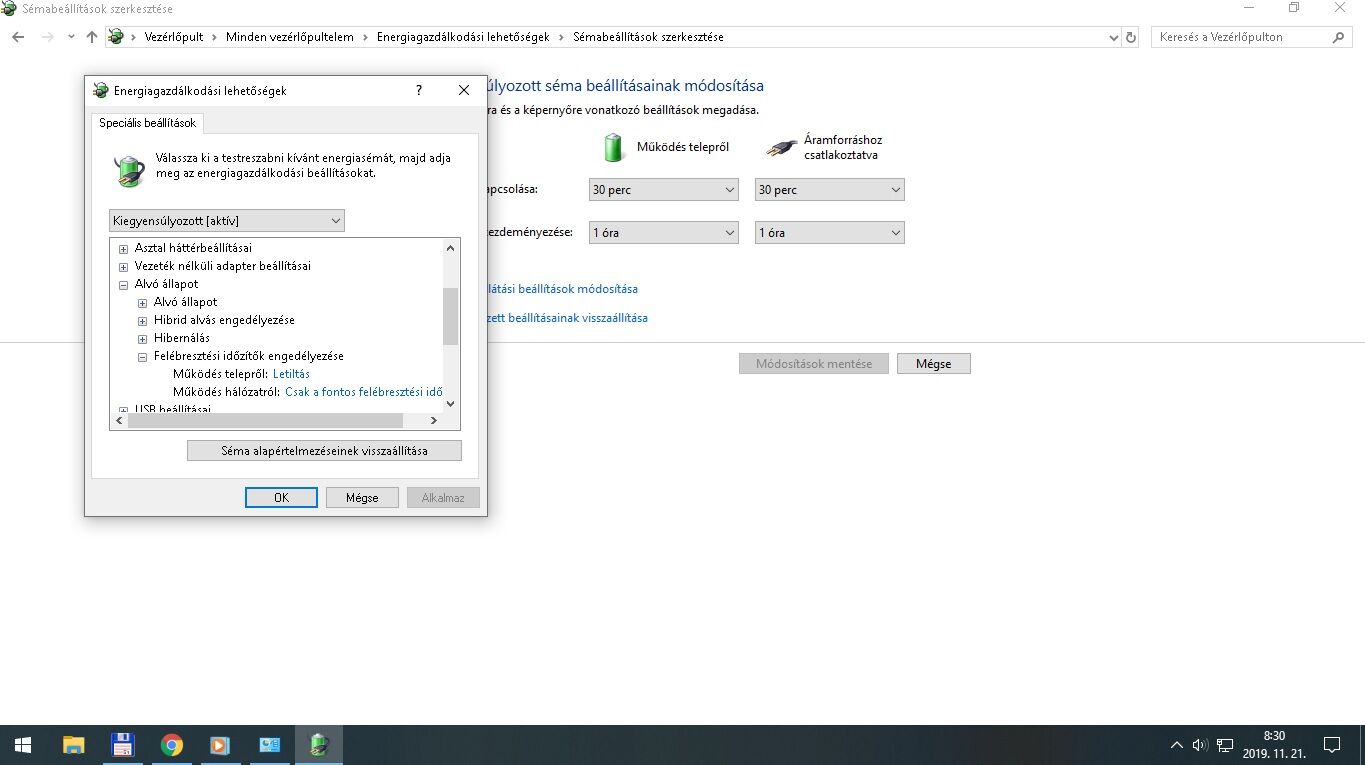Open File Explorer from taskbar

(x=73, y=745)
